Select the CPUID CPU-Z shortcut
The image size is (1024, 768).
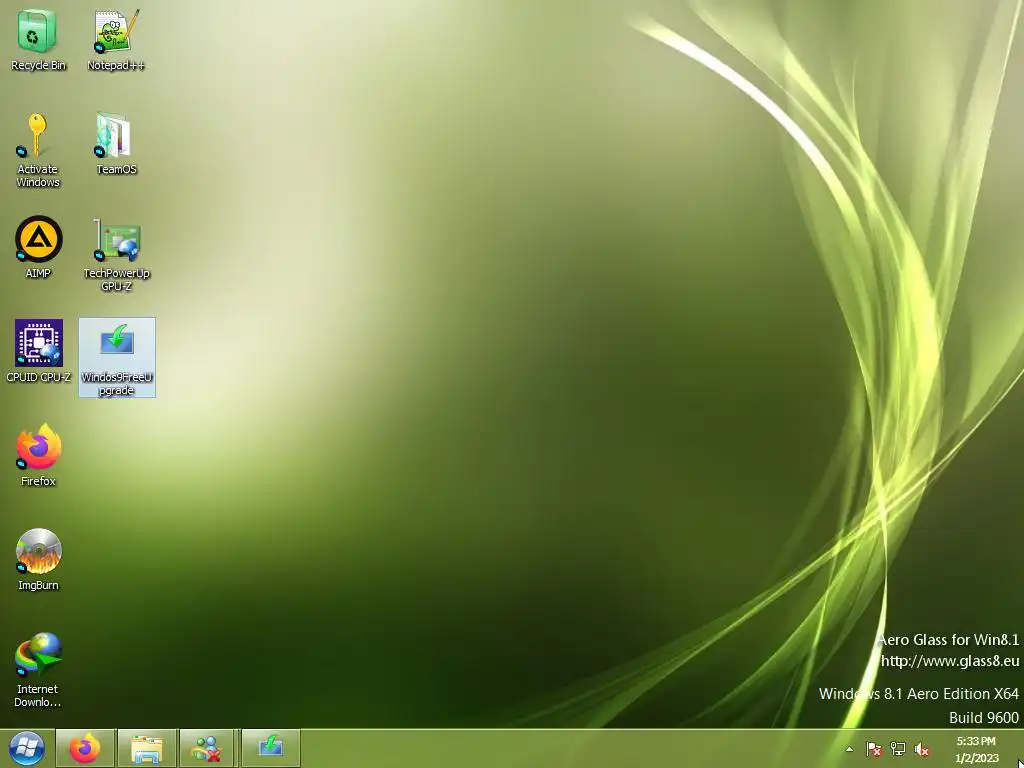coord(38,351)
